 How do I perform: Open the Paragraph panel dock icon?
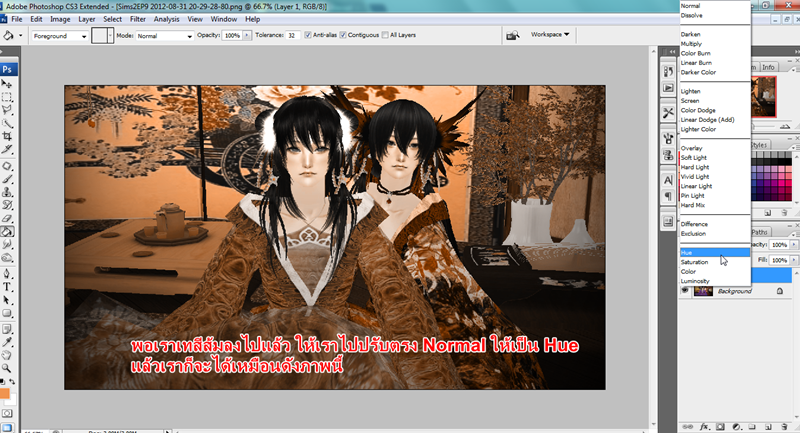[668, 197]
